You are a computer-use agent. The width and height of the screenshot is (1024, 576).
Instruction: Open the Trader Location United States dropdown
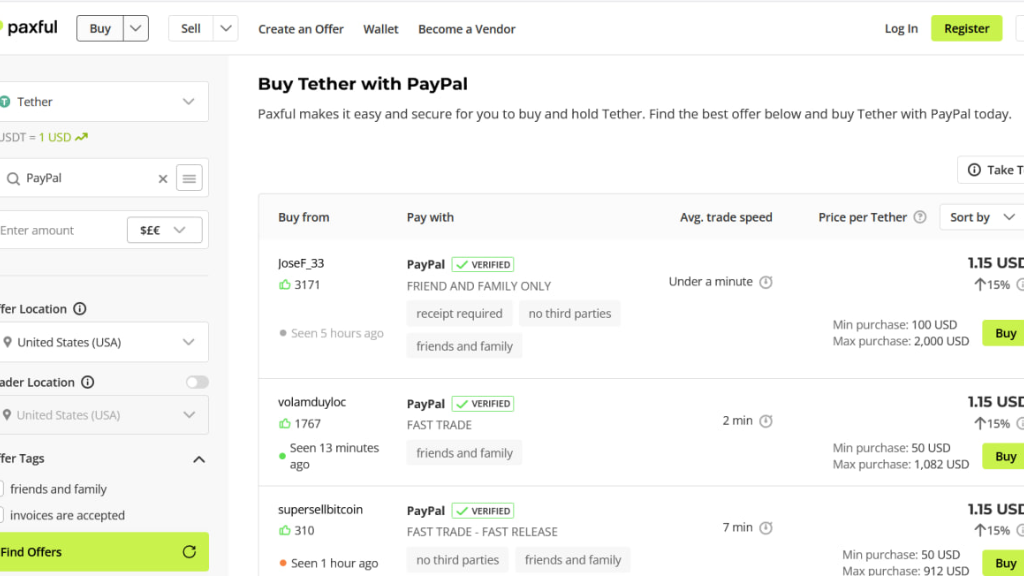point(104,415)
